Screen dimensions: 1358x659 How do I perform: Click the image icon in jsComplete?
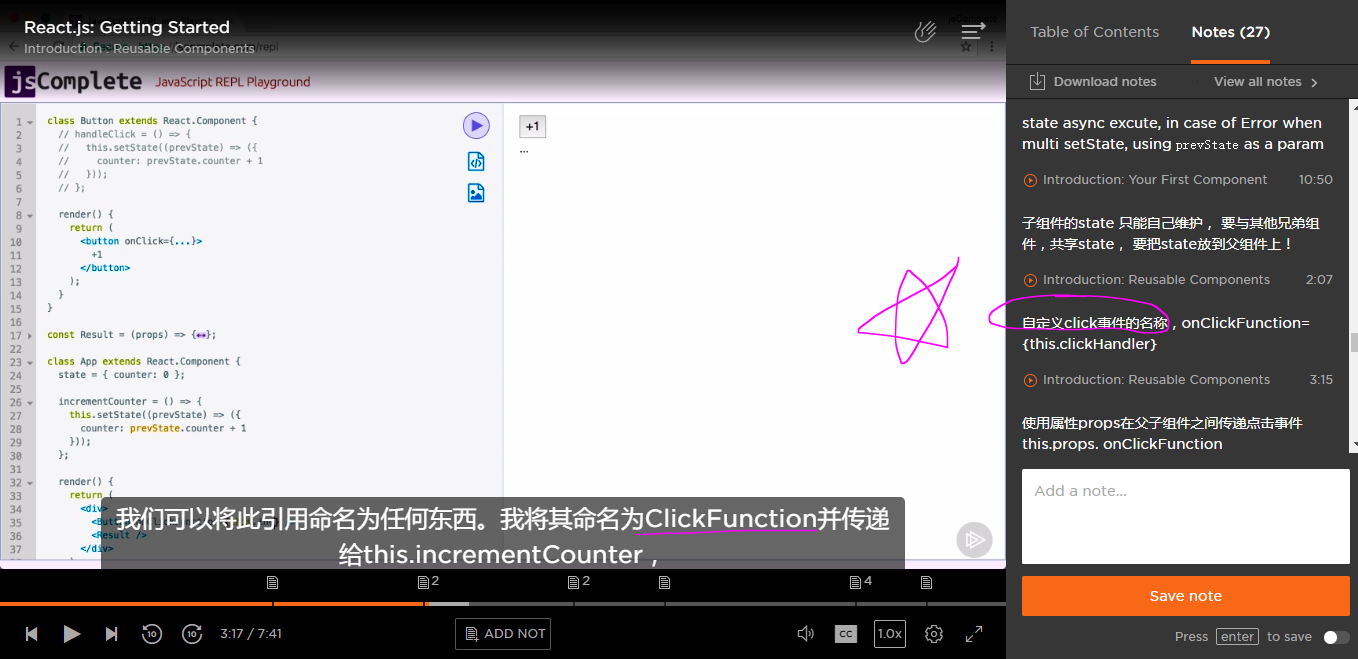point(476,193)
